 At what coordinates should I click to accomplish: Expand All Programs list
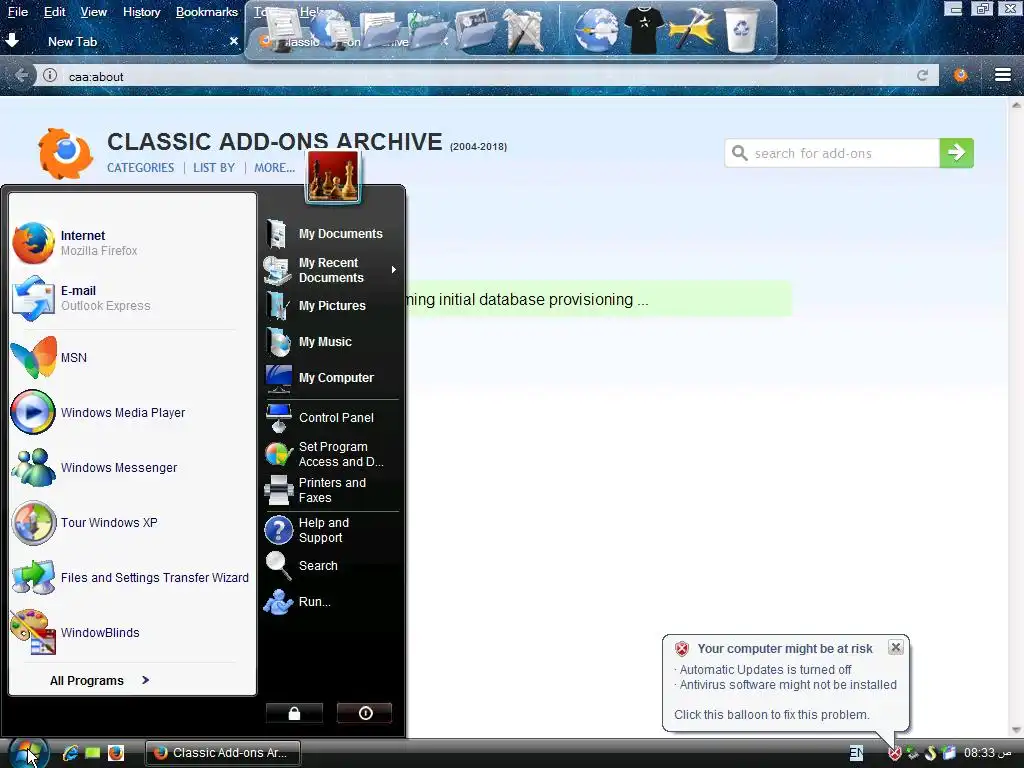click(99, 680)
